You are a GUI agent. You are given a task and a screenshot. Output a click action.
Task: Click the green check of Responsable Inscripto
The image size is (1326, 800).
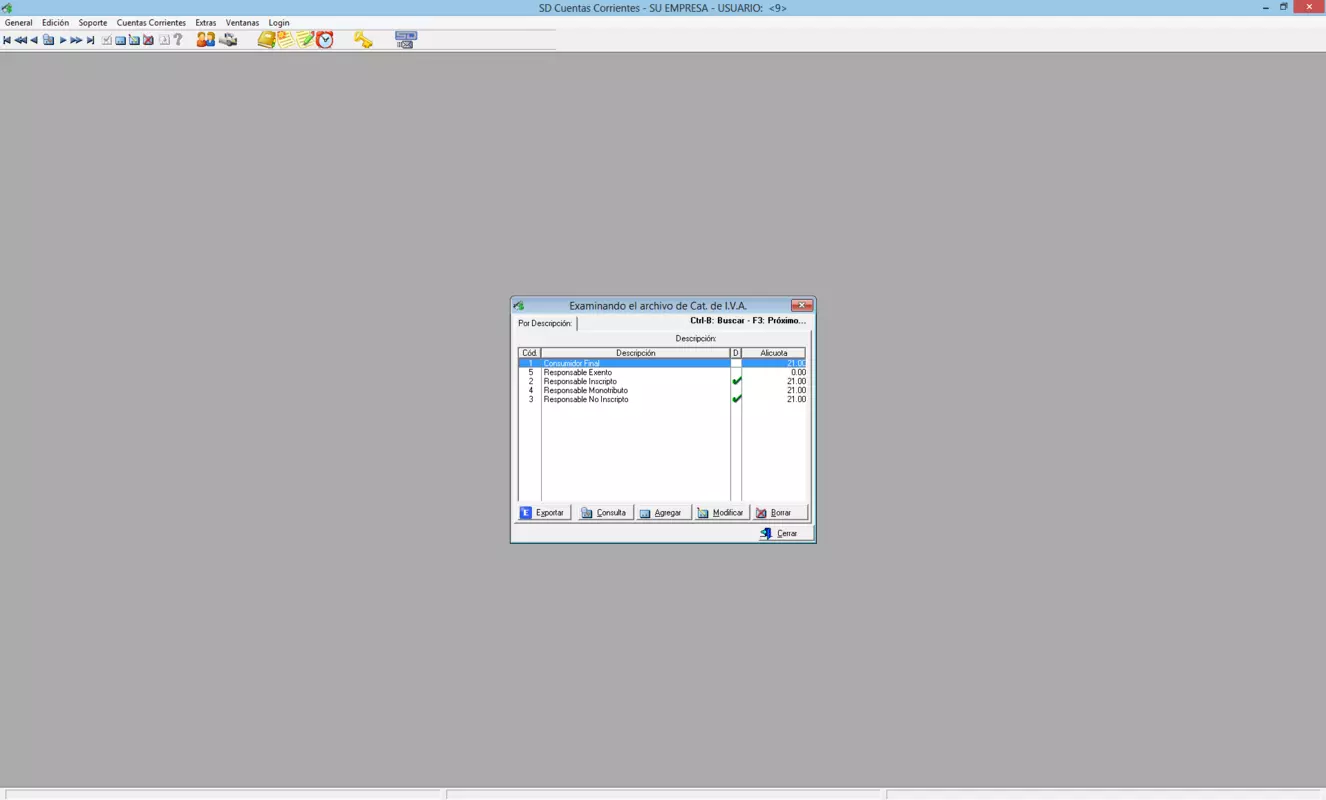(x=737, y=381)
